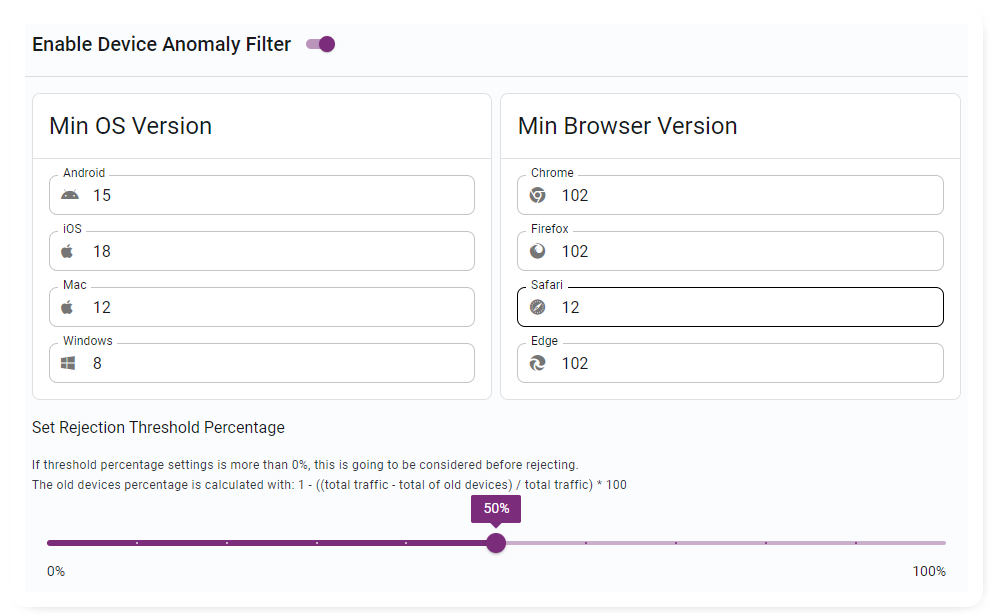993x616 pixels.
Task: Click the Set Rejection Threshold Percentage heading
Action: click(158, 427)
